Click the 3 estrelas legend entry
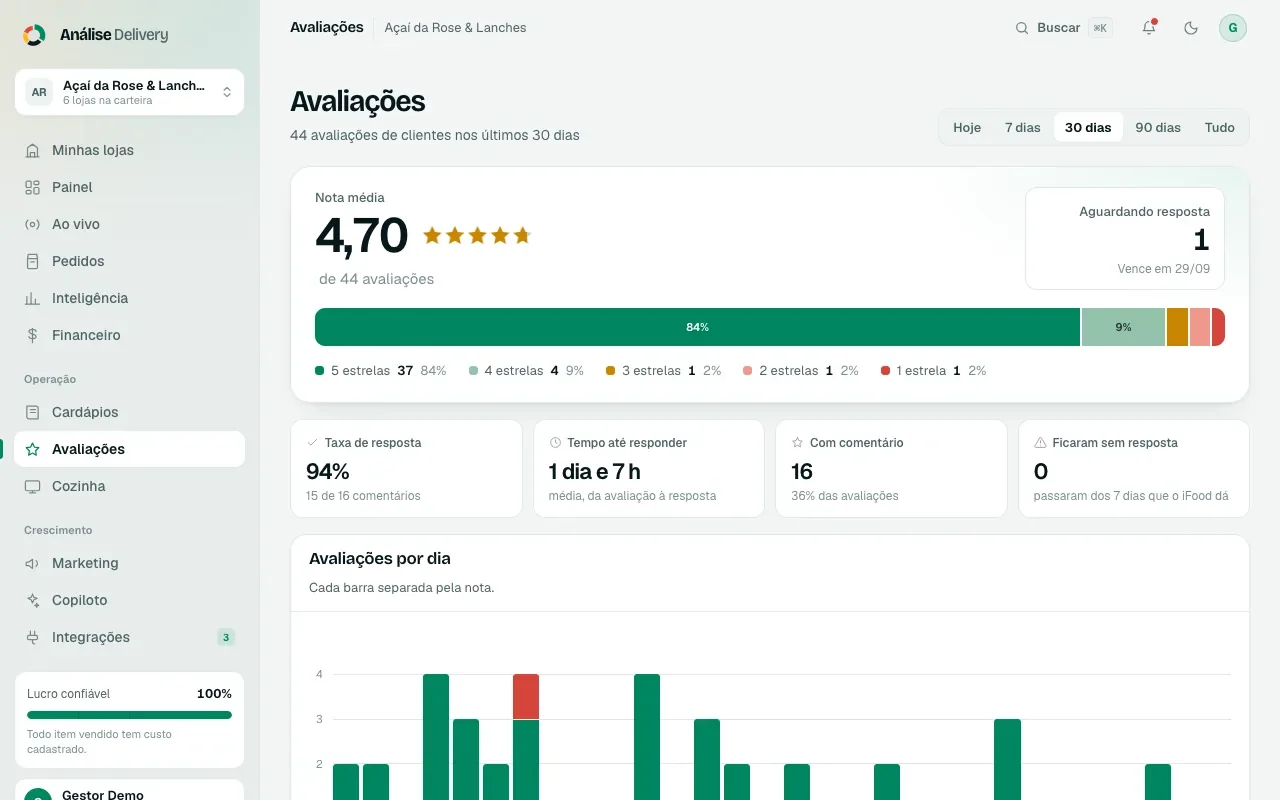Image resolution: width=1280 pixels, height=800 pixels. [664, 371]
